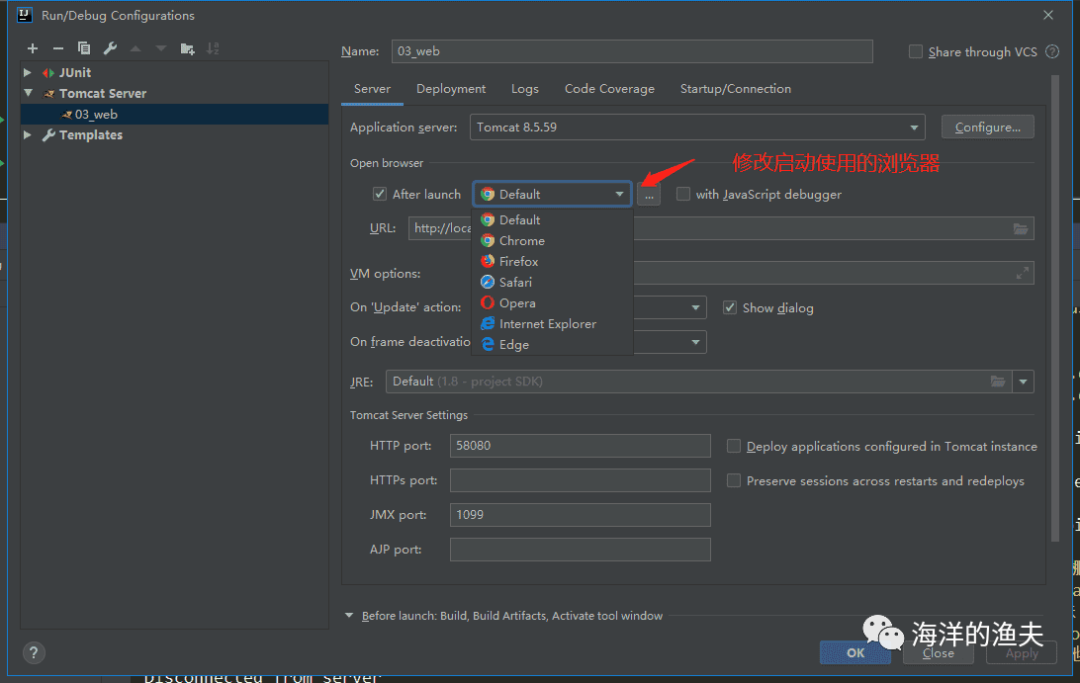
Task: Open edit templates wrench icon
Action: coord(110,48)
